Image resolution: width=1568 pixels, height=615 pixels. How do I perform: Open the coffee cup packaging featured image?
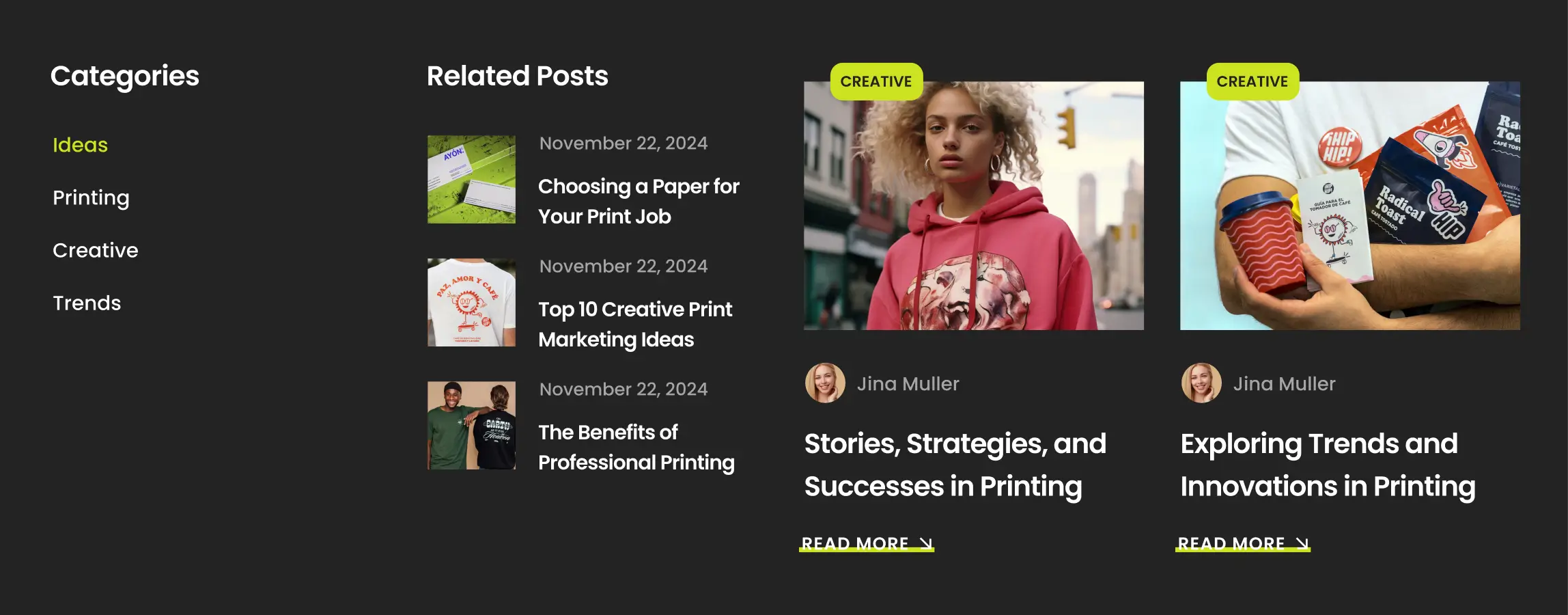click(1349, 219)
